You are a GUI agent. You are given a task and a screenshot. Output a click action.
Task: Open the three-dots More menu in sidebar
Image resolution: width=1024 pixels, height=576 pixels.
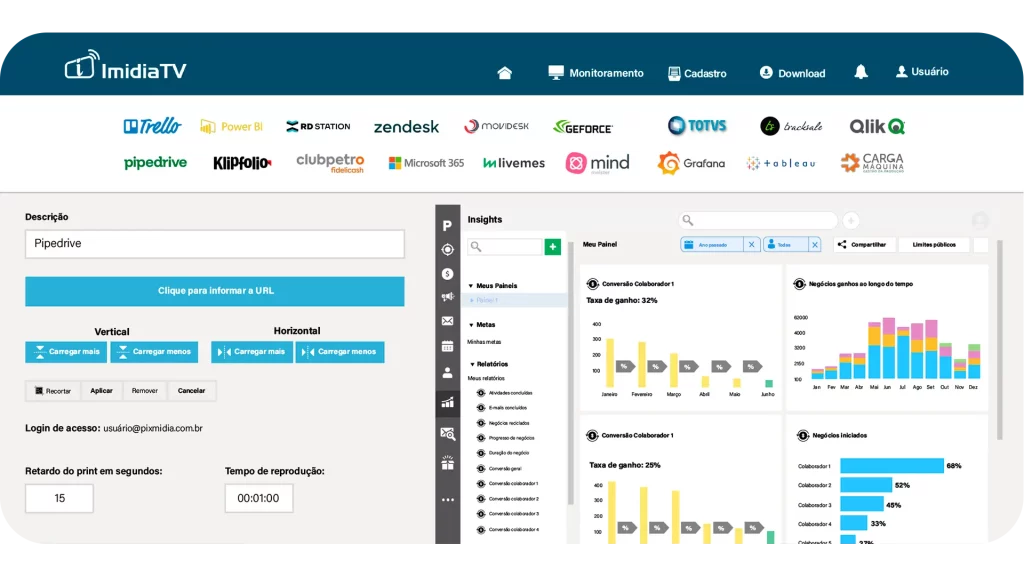click(x=447, y=500)
